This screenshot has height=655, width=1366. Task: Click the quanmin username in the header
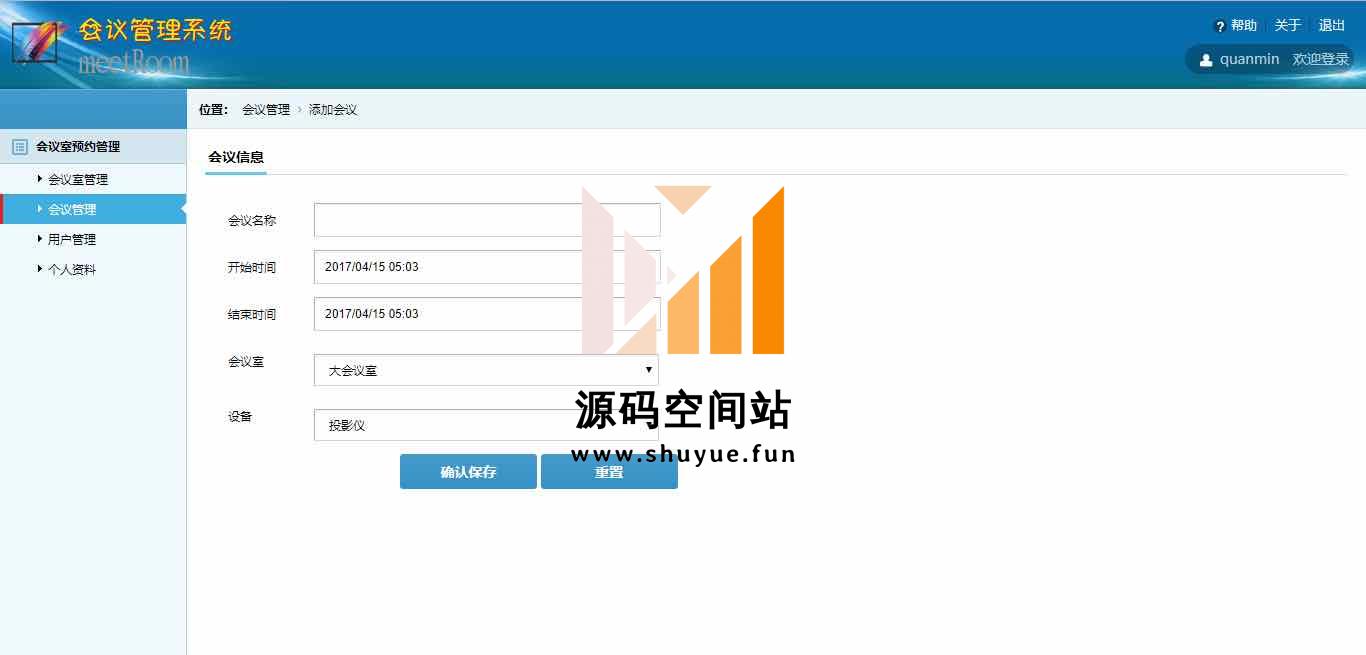pos(1249,60)
